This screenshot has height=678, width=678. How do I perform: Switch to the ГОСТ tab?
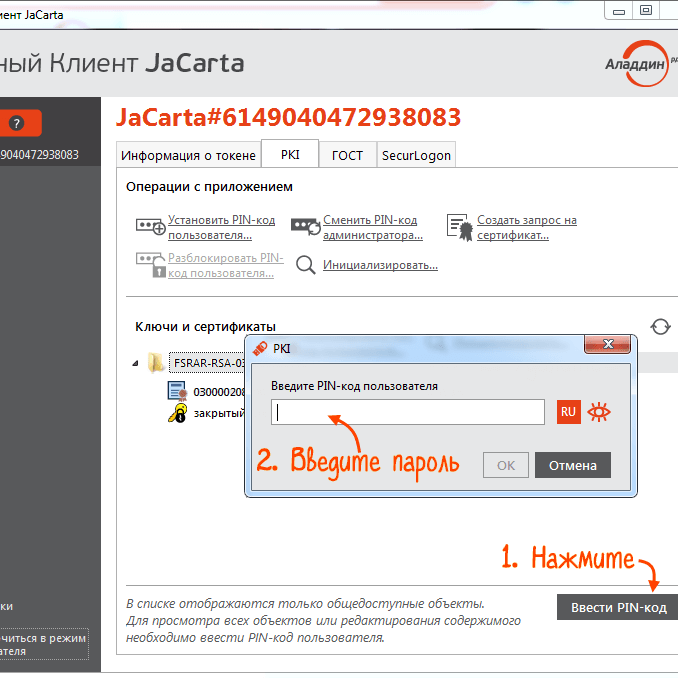click(x=347, y=155)
